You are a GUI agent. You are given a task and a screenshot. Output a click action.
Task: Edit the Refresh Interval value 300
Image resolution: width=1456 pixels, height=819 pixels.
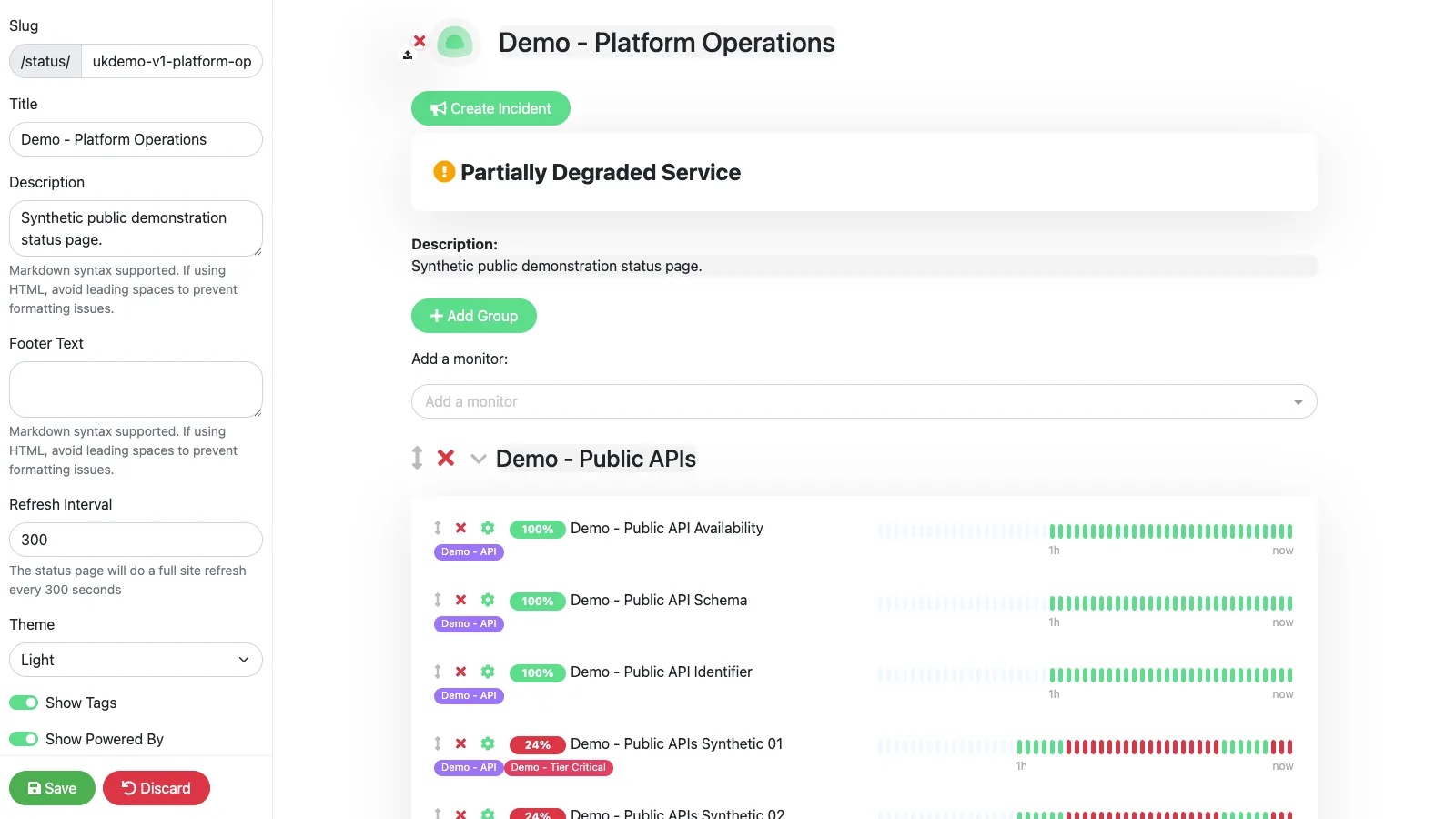pyautogui.click(x=136, y=540)
